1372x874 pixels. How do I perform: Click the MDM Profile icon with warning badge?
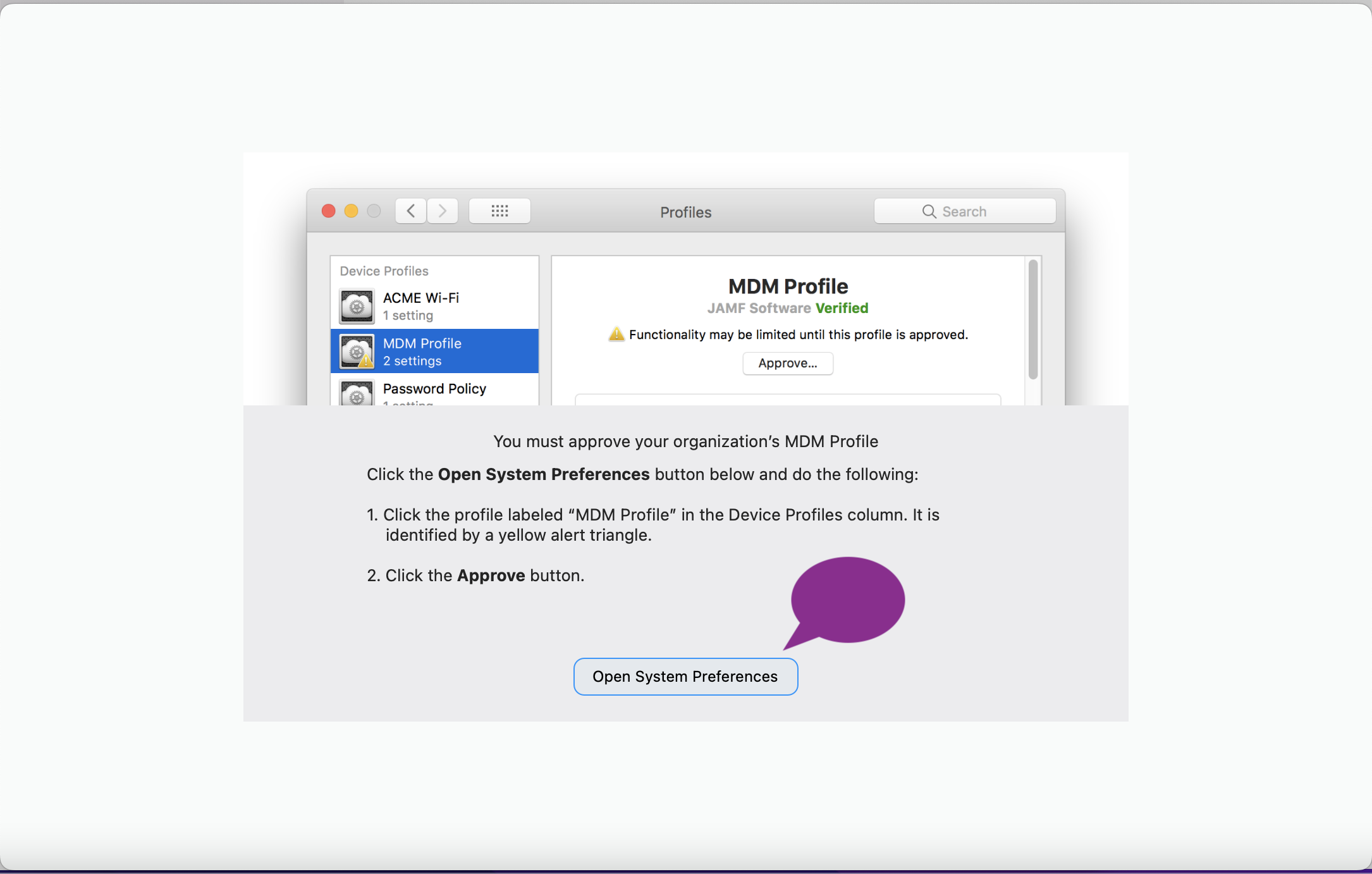(x=357, y=352)
